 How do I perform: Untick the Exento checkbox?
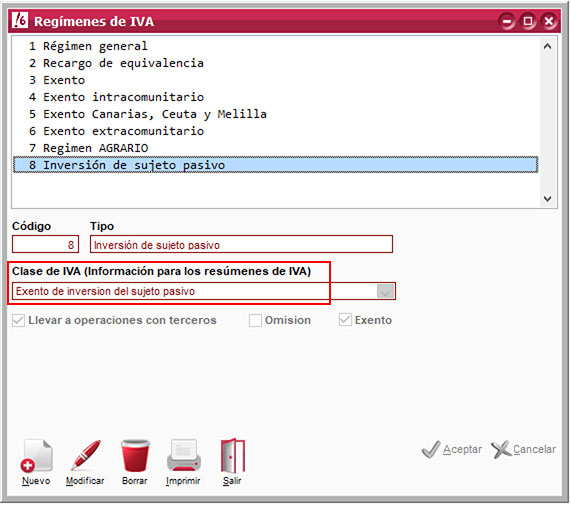[x=345, y=320]
